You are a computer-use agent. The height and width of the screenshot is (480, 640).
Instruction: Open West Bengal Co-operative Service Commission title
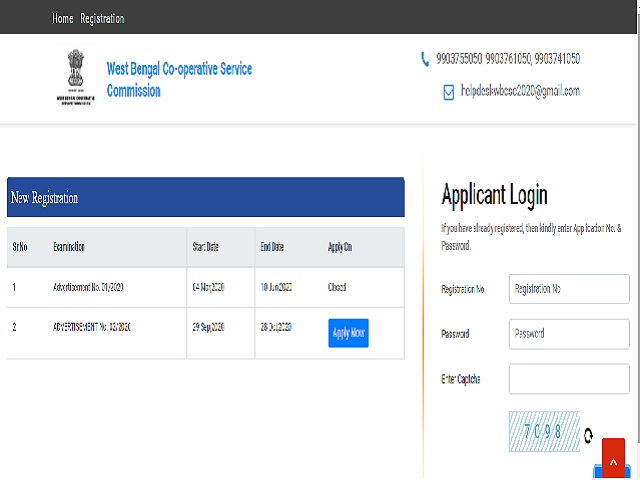pos(179,80)
